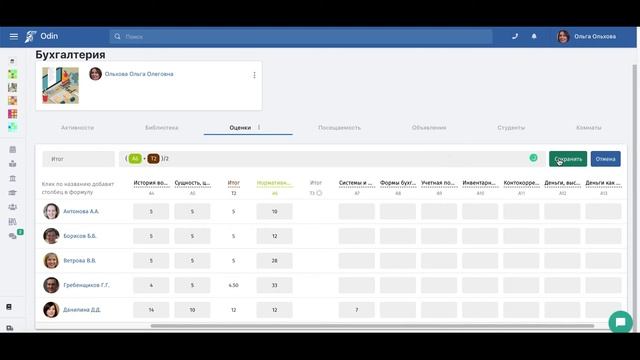Open Ольга Ольхова profile avatar
The height and width of the screenshot is (360, 640).
(x=563, y=36)
